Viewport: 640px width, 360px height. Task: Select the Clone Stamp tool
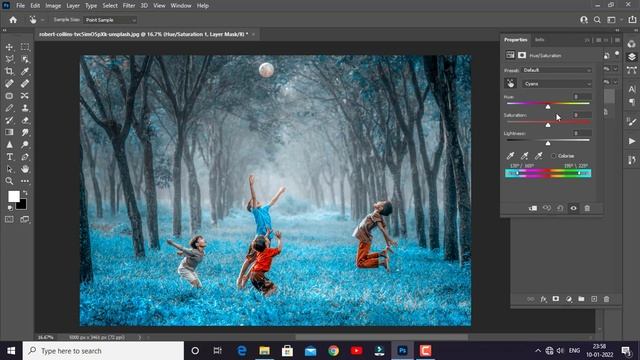[25, 108]
